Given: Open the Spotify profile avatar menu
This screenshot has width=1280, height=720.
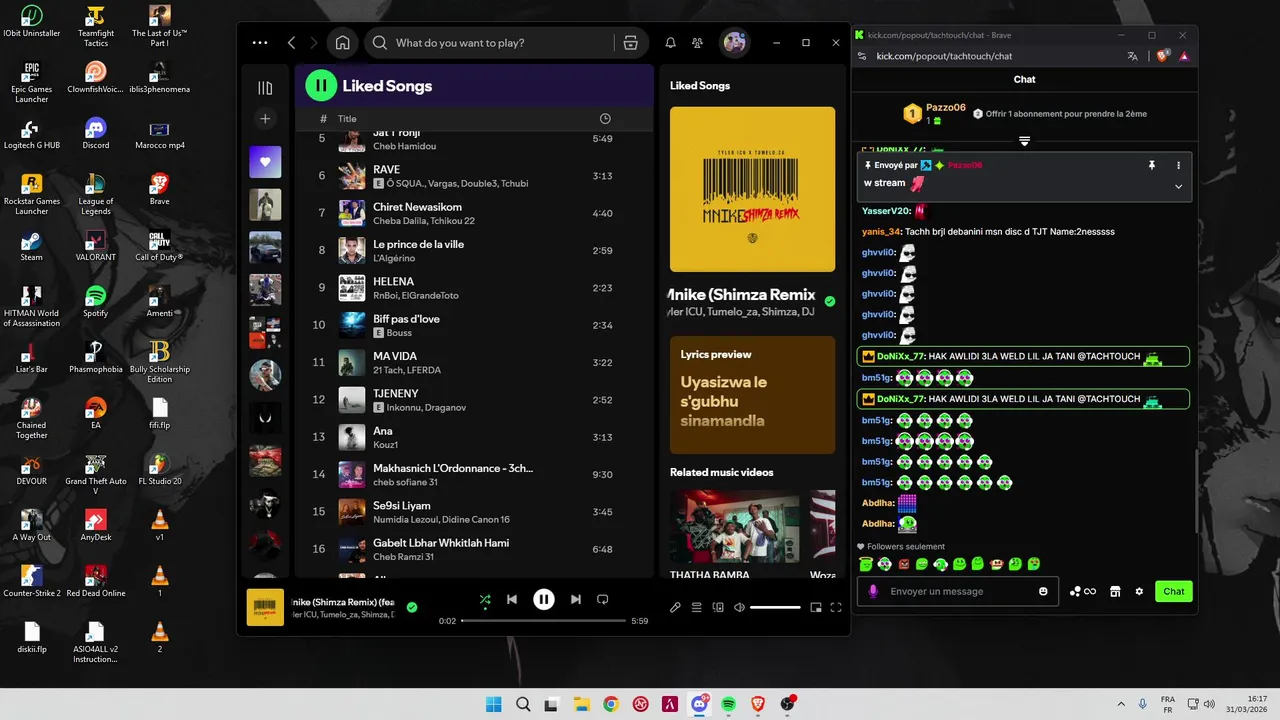Looking at the screenshot, I should click(x=735, y=43).
